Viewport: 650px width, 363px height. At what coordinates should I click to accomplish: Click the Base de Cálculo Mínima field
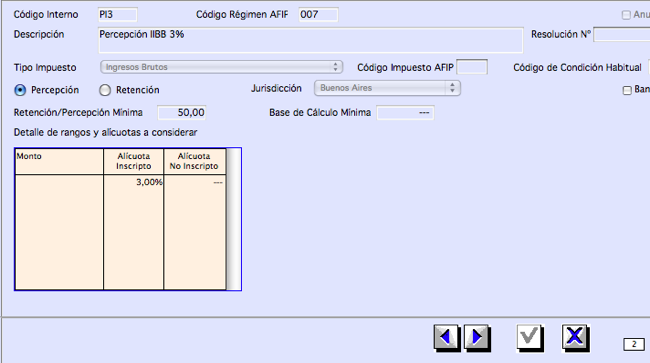(x=405, y=113)
